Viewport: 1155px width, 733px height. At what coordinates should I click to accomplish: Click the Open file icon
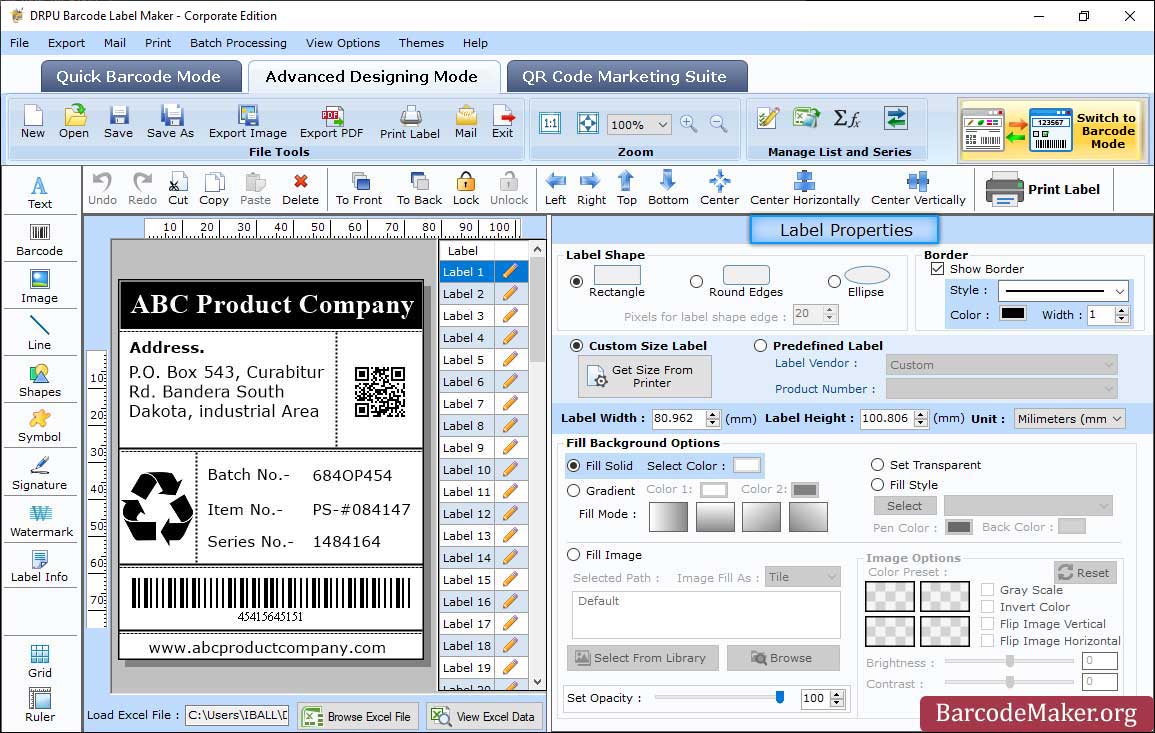(74, 122)
